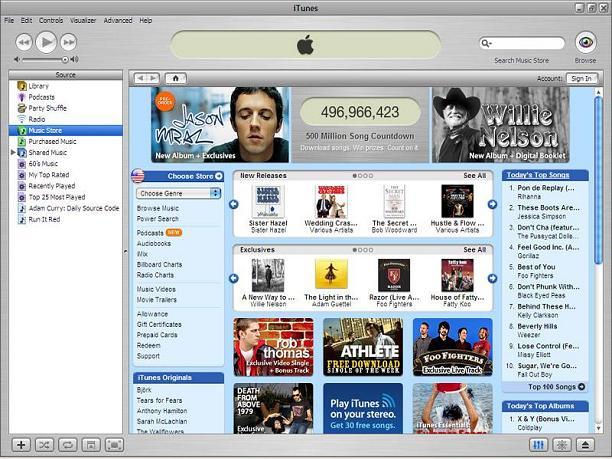Open the Billboard Charts link
The image size is (612, 459).
tap(159, 264)
